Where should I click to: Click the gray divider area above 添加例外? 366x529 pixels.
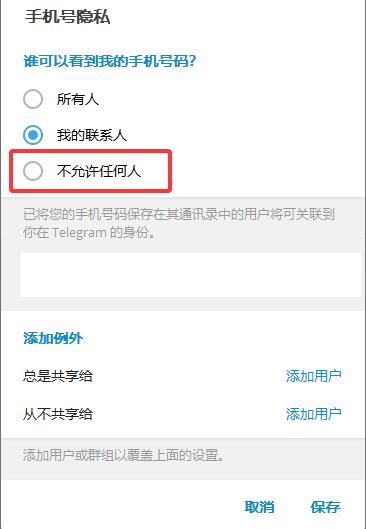[x=183, y=304]
